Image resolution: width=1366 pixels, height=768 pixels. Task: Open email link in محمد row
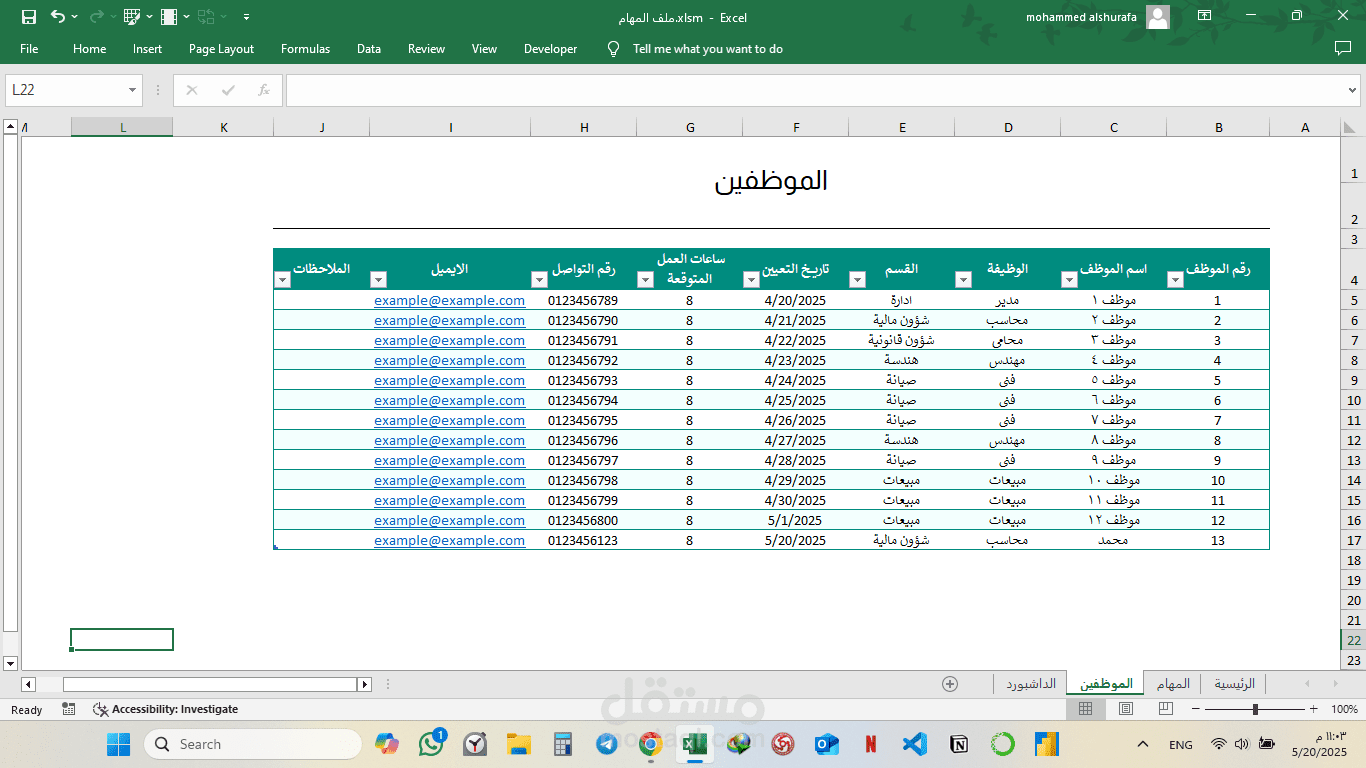[x=449, y=540]
